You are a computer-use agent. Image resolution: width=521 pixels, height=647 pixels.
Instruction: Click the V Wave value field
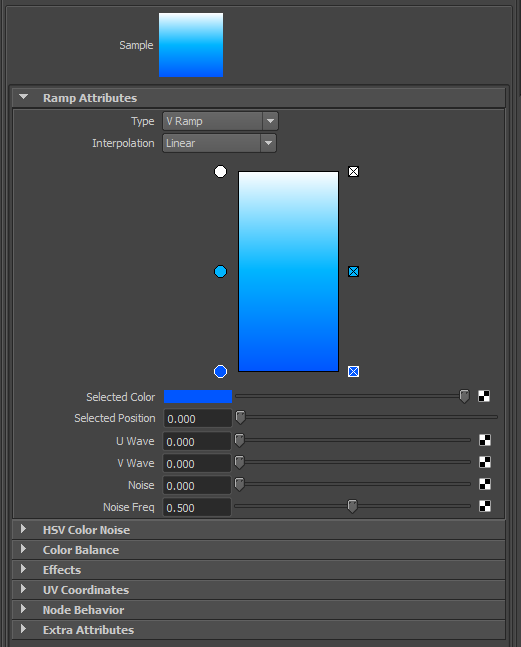197,463
